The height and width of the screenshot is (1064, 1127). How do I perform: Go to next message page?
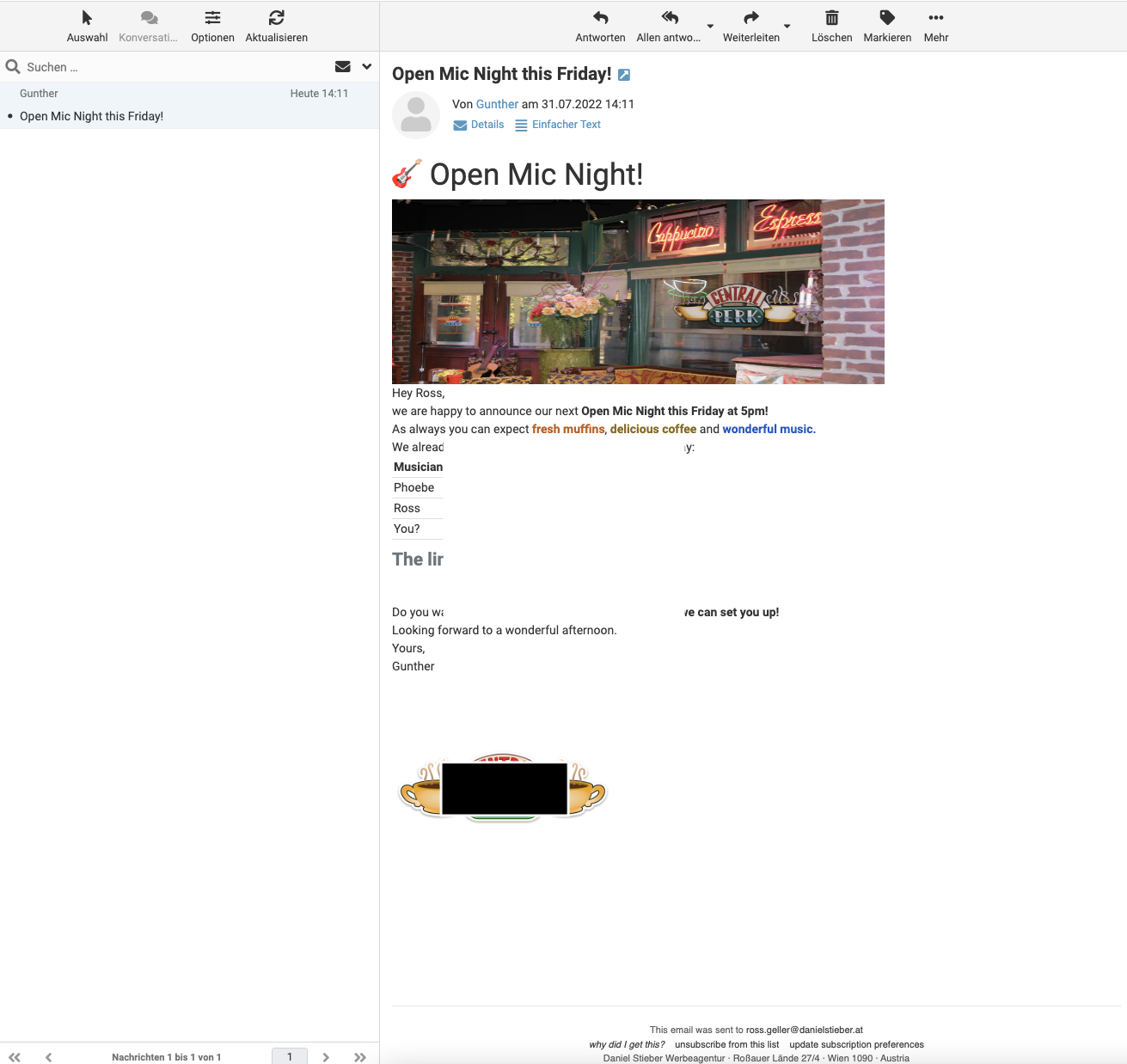click(326, 1057)
